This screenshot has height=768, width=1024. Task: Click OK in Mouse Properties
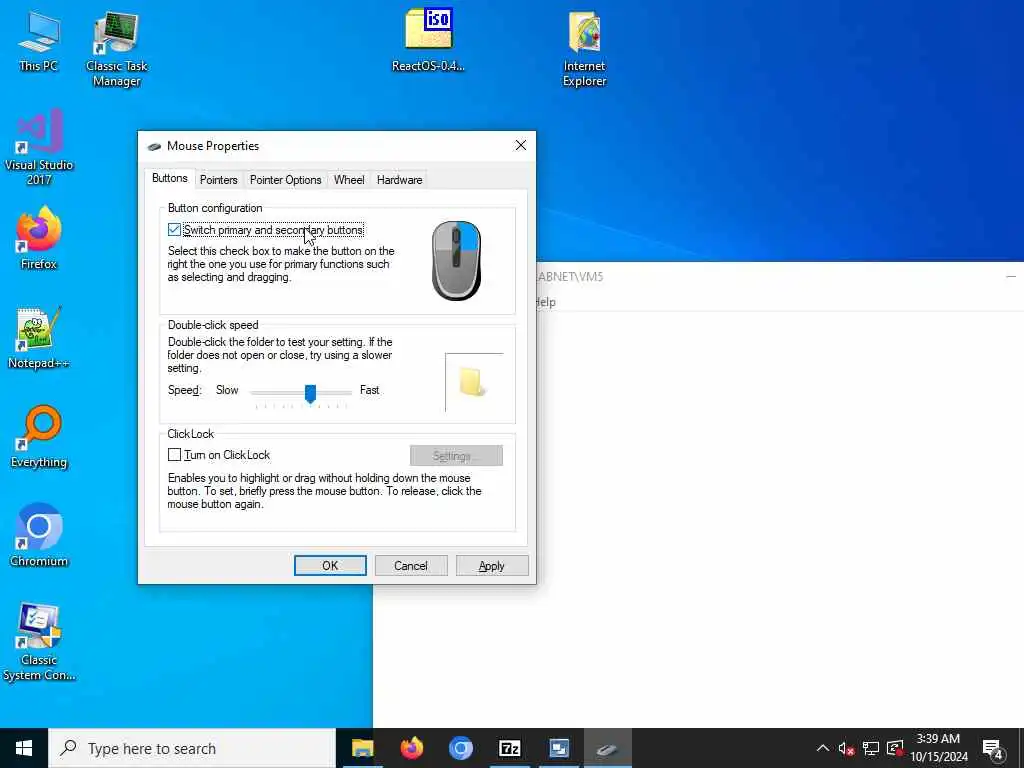click(330, 566)
